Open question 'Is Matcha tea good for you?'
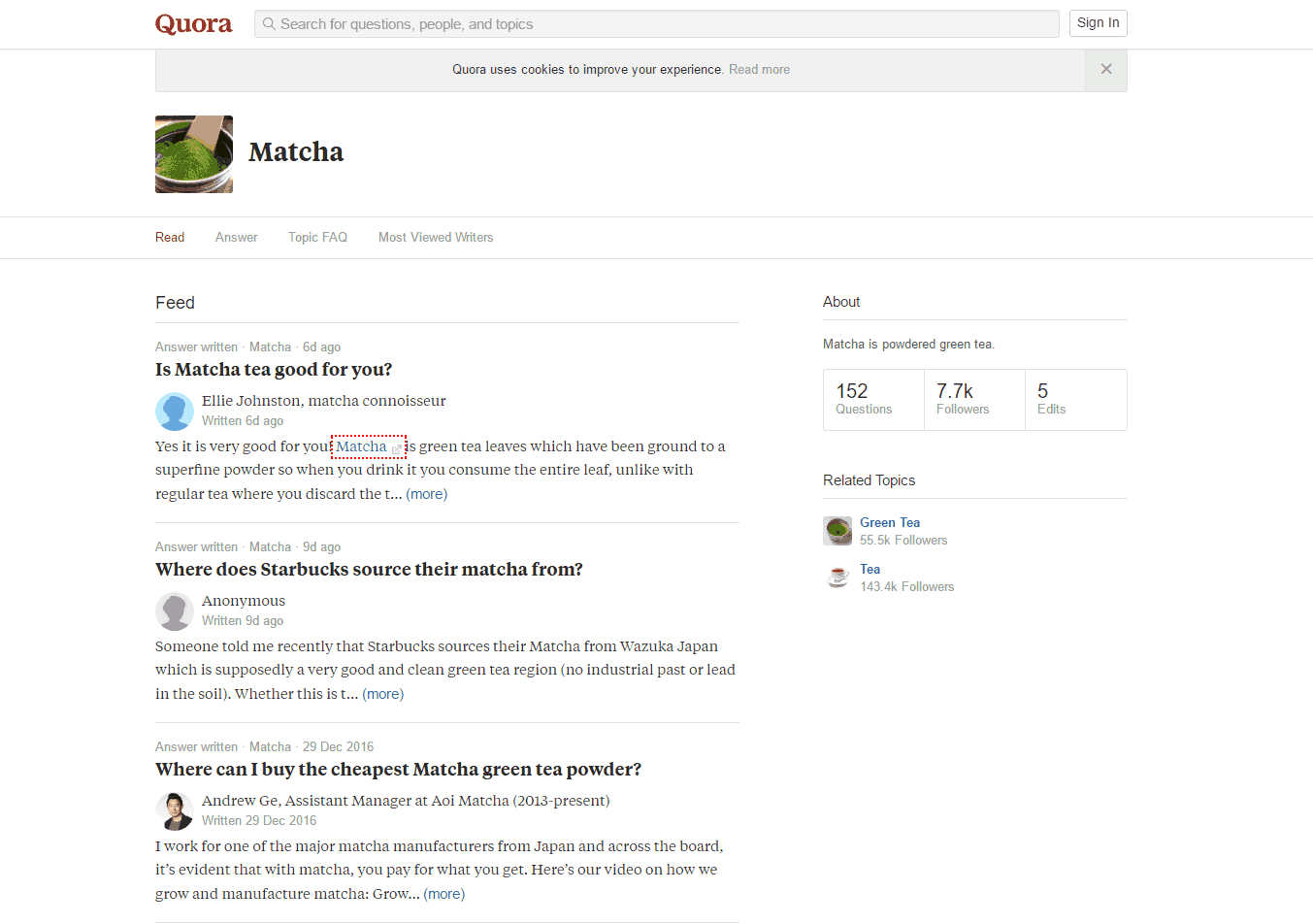This screenshot has height=924, width=1313. [274, 370]
